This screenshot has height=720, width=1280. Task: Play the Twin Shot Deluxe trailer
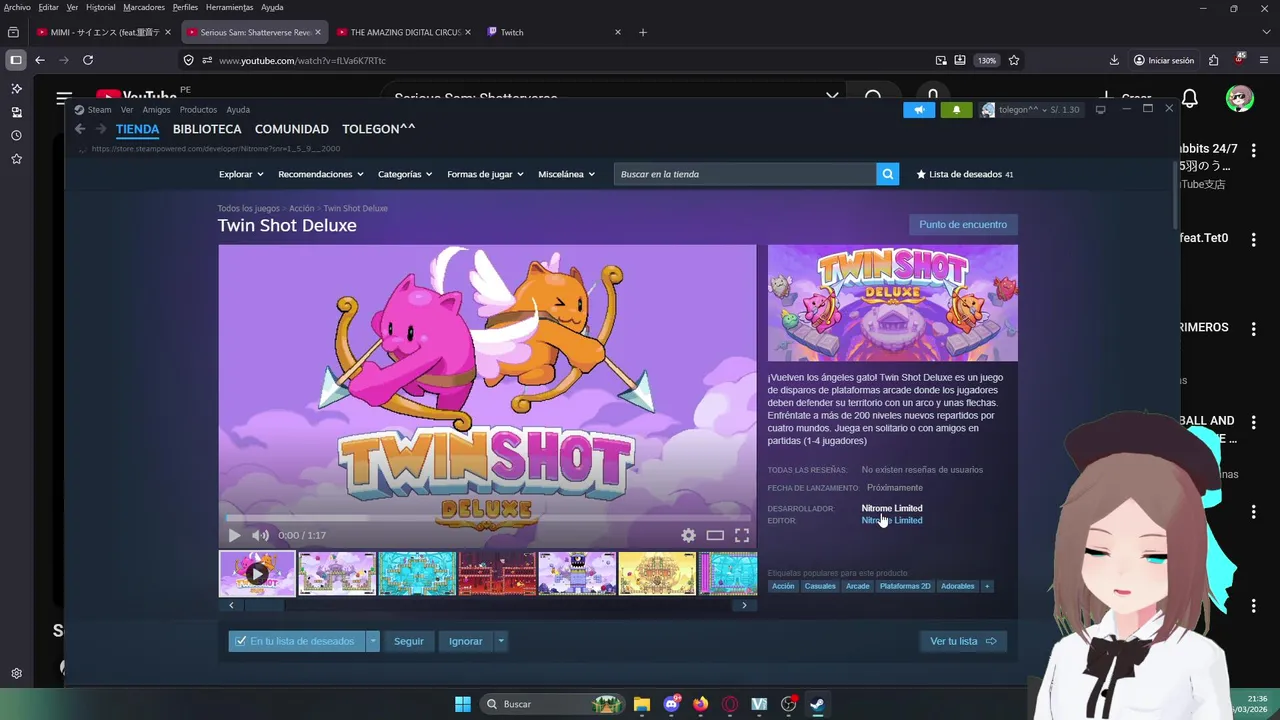click(x=235, y=535)
